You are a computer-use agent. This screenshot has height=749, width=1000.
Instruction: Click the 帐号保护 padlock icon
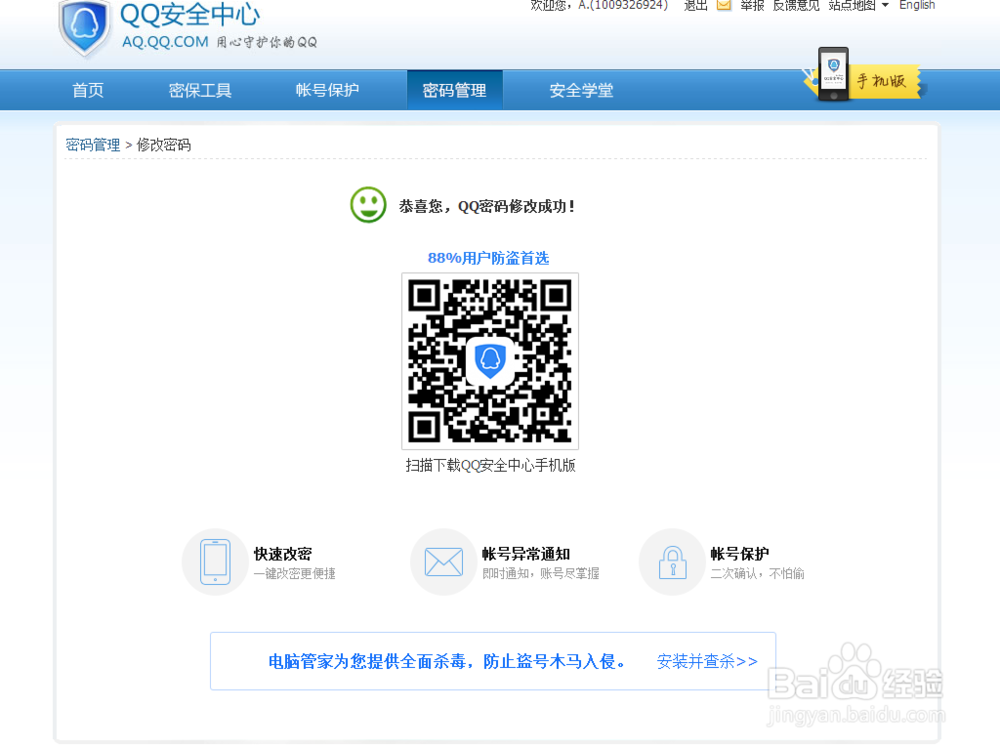pyautogui.click(x=671, y=562)
